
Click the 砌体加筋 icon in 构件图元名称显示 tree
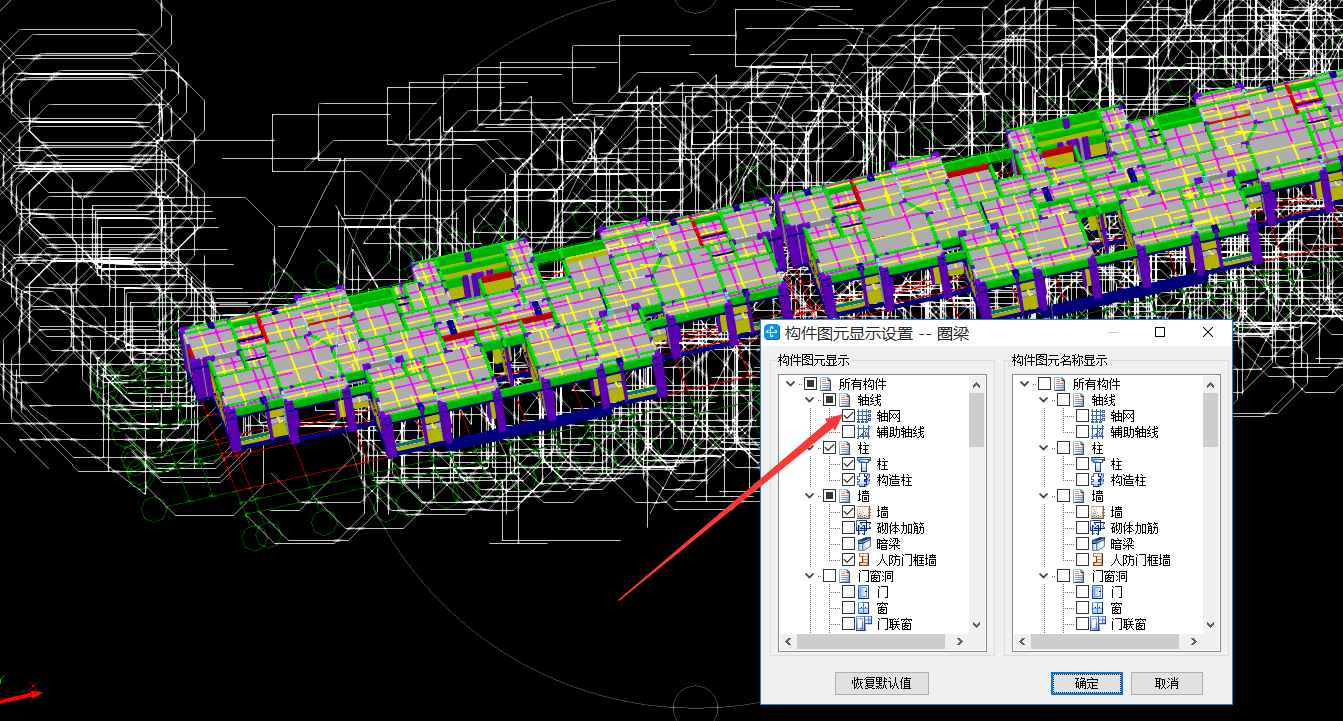coord(1098,528)
